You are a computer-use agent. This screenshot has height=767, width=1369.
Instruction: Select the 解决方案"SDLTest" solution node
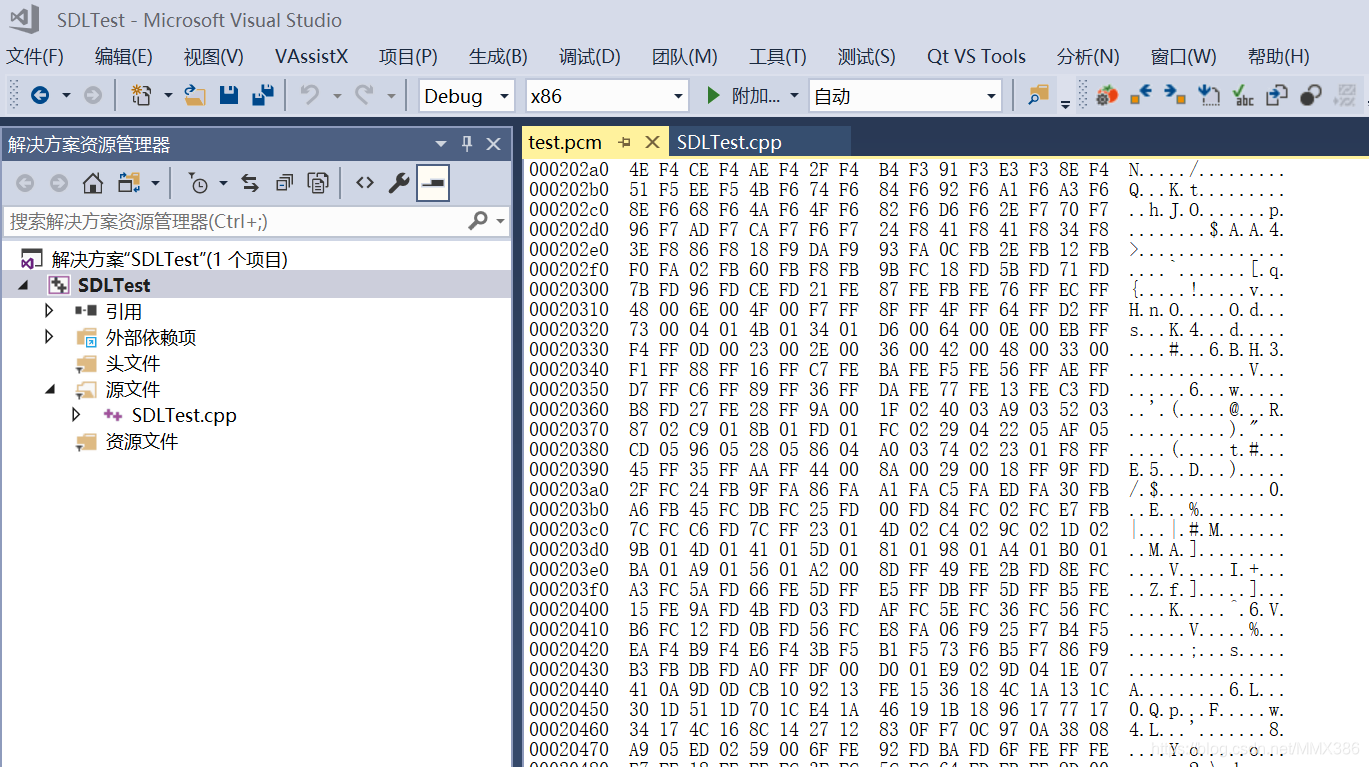[x=169, y=259]
